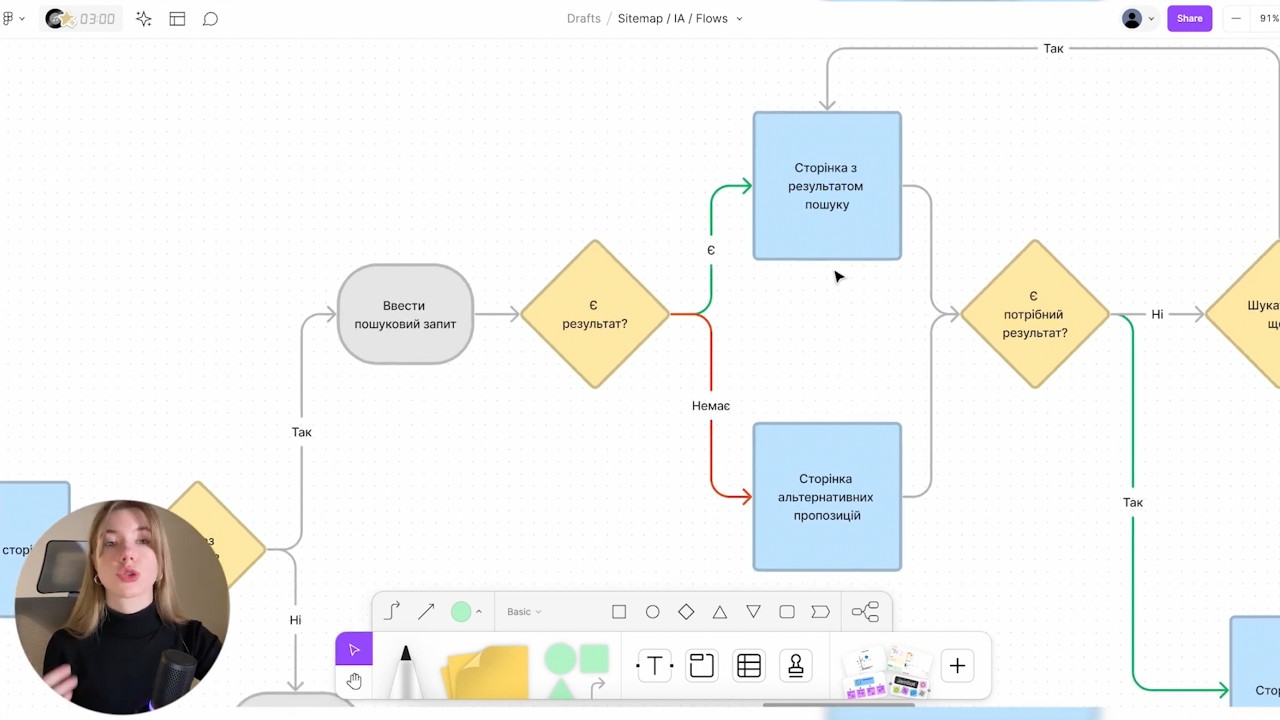Choose the downward triangle shape
The width and height of the screenshot is (1280, 720).
tap(753, 612)
